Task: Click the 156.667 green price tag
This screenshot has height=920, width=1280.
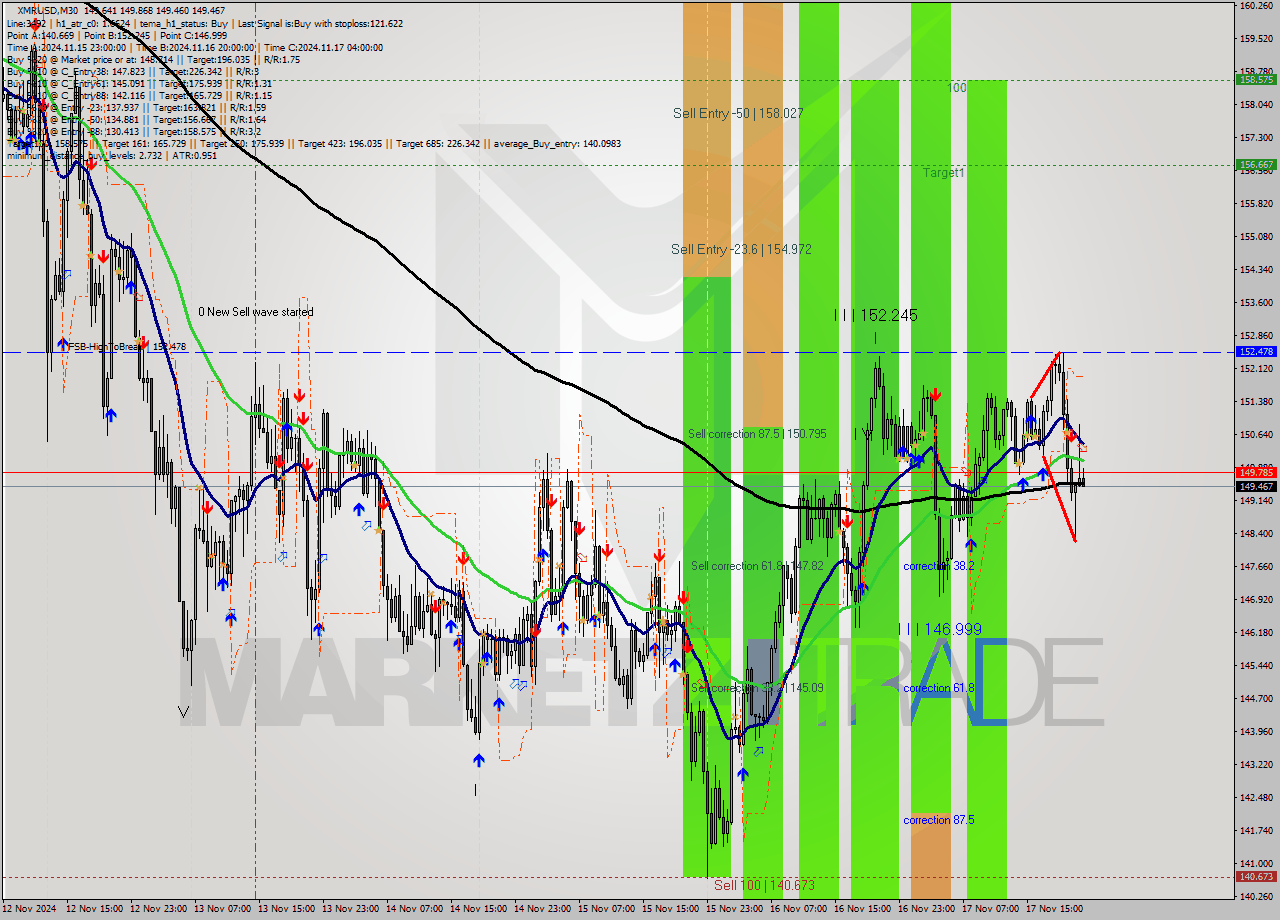Action: (1256, 164)
